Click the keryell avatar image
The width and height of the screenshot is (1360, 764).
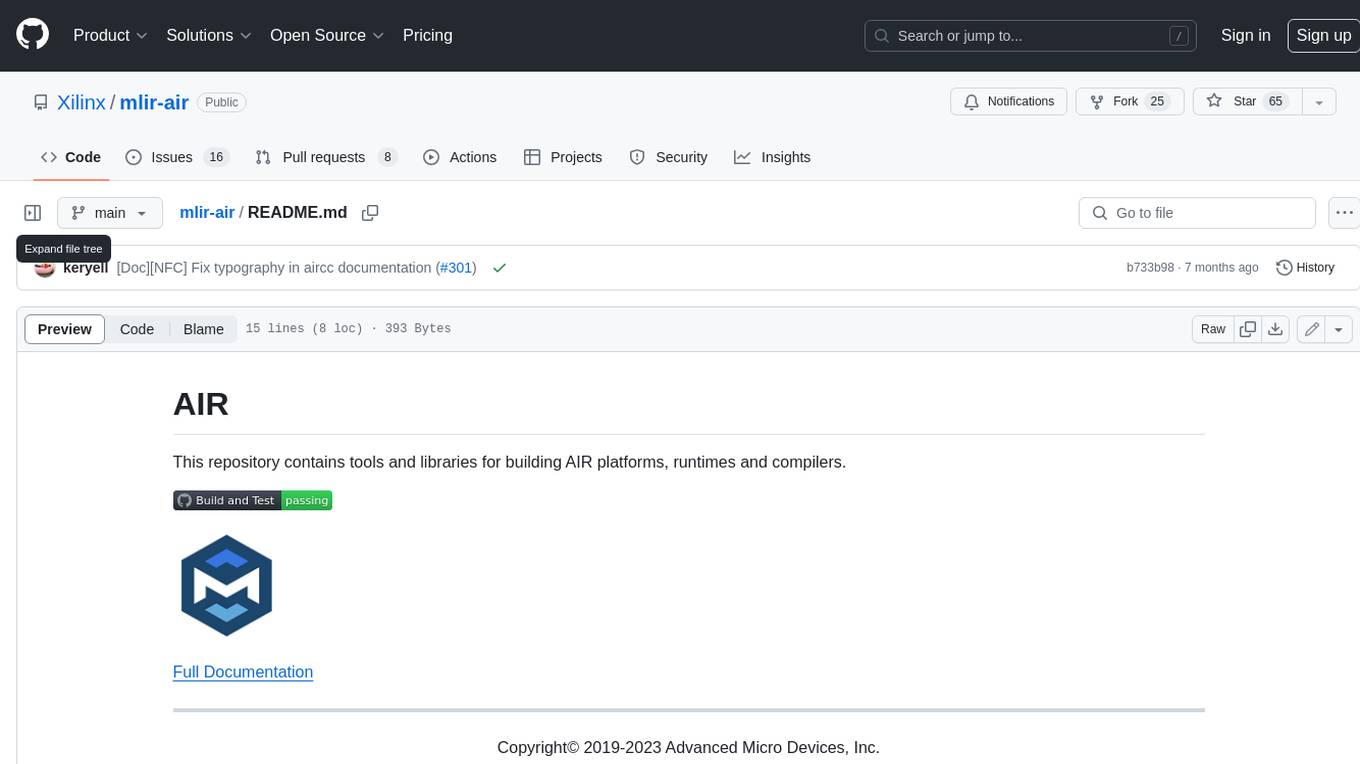tap(44, 268)
